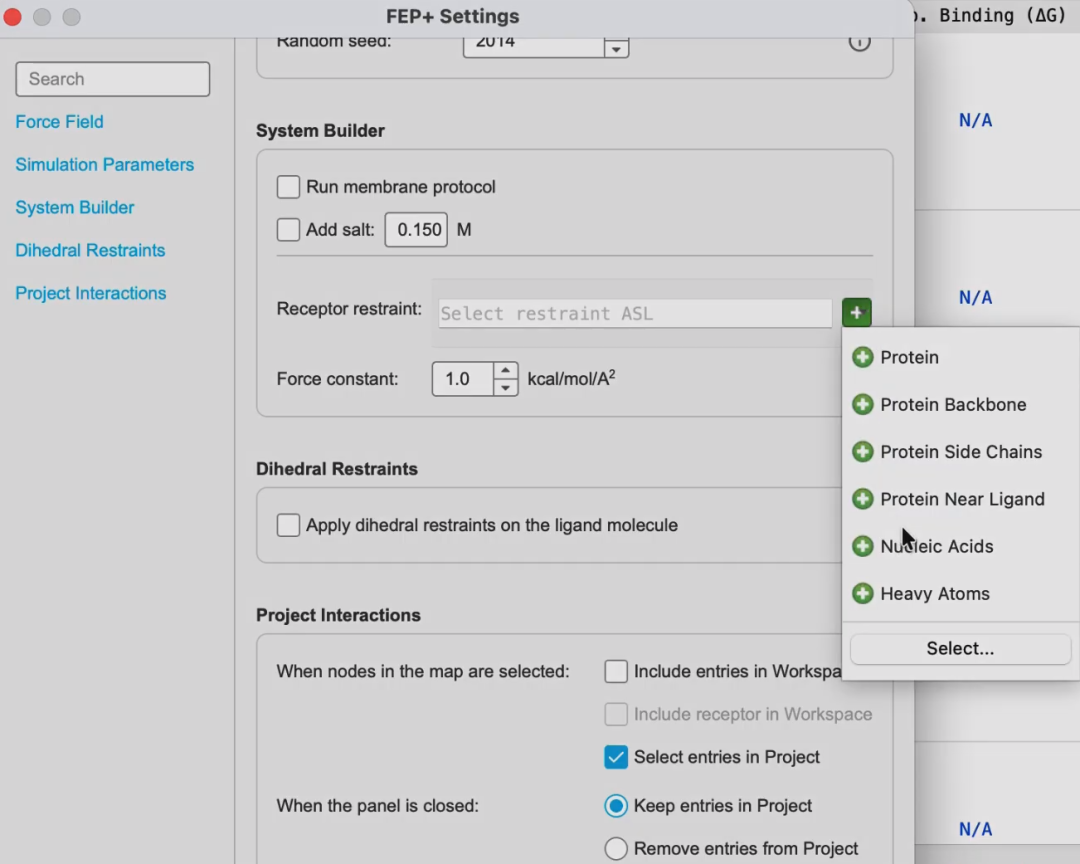Click the Force constant value field
1080x864 pixels.
click(x=463, y=379)
